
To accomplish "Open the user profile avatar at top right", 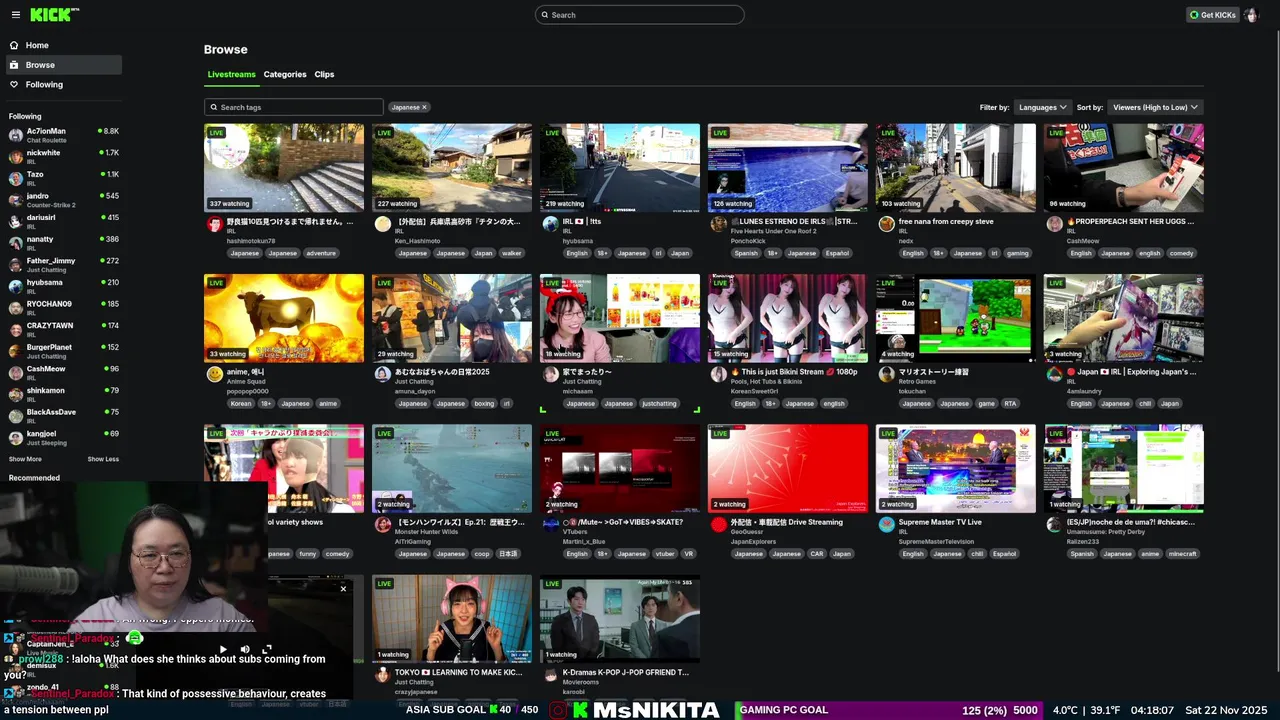I will (1250, 15).
